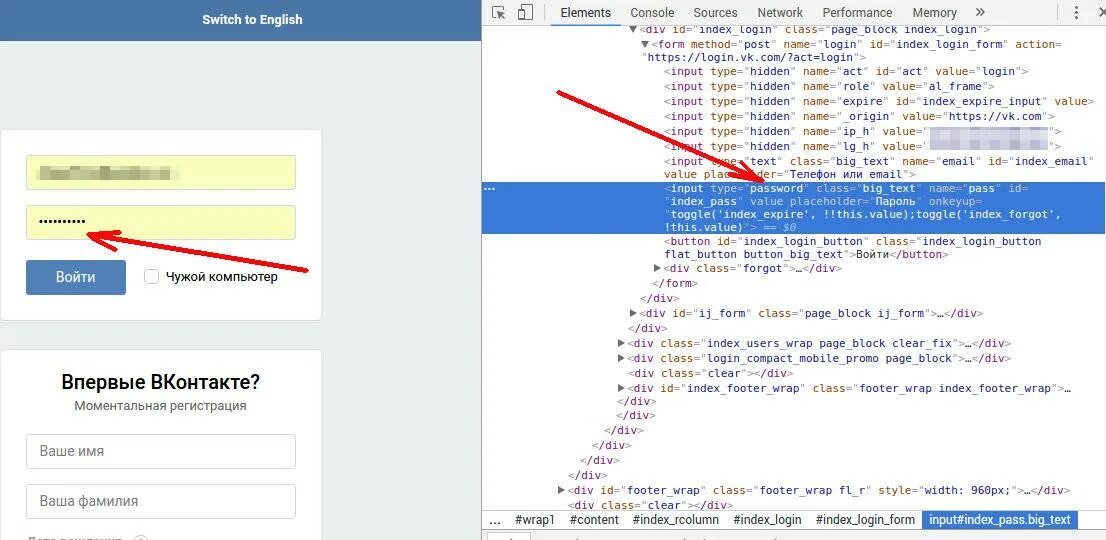1106x540 pixels.
Task: Collapse the index_login_form form node
Action: coord(645,44)
